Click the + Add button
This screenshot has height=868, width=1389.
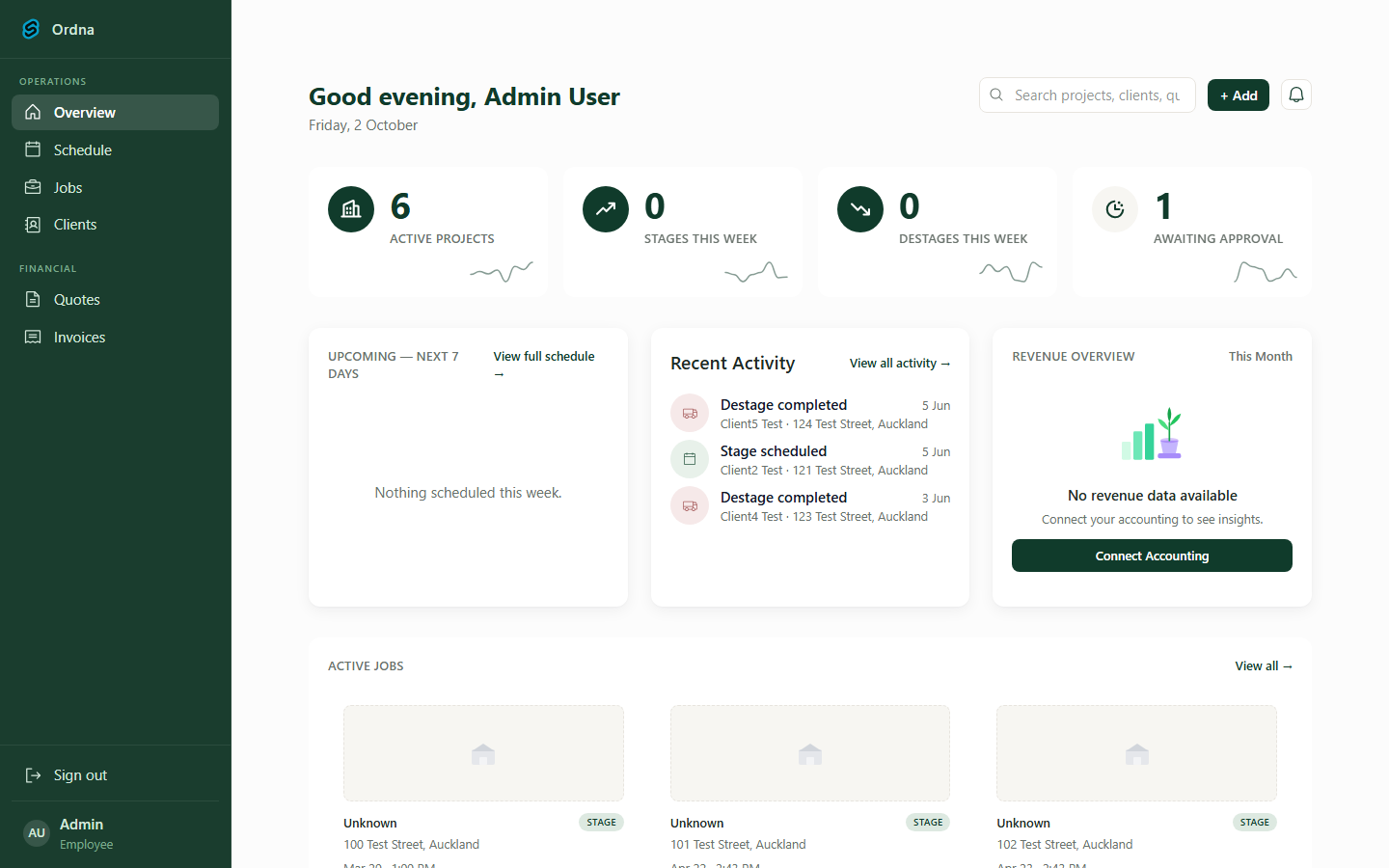1239,95
